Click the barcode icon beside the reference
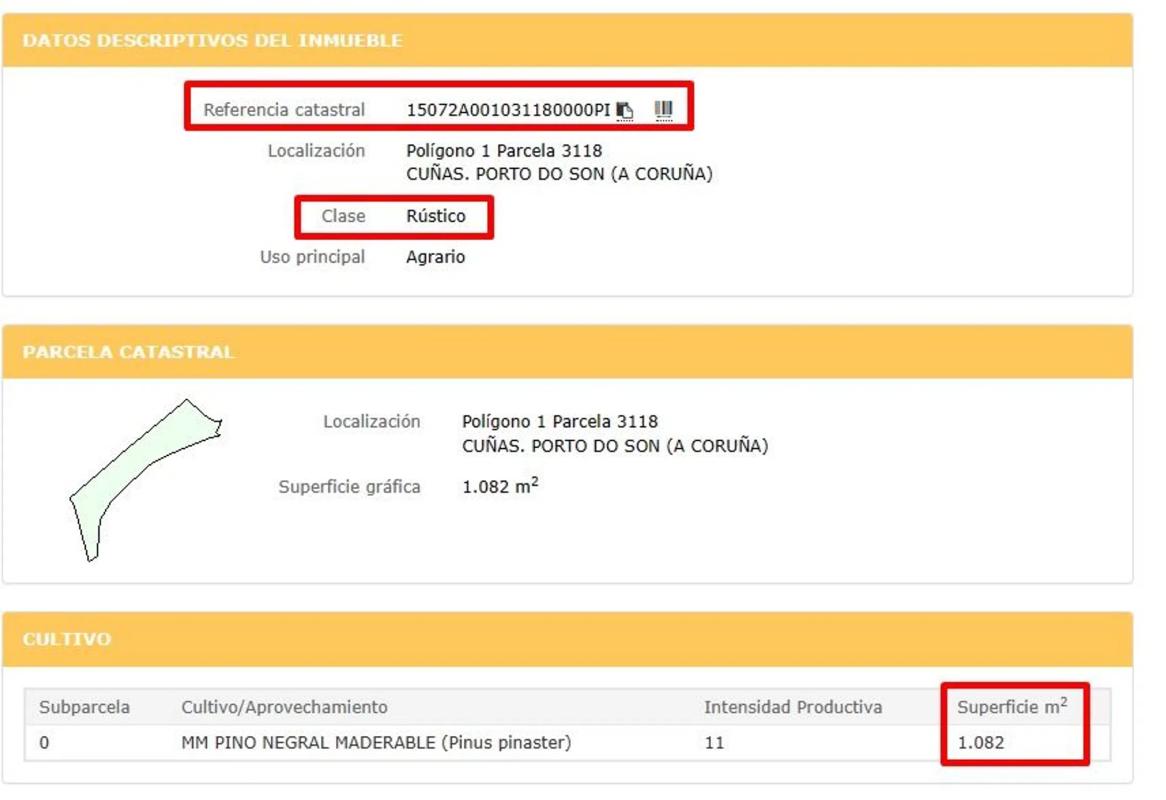The image size is (1166, 800). click(x=663, y=110)
